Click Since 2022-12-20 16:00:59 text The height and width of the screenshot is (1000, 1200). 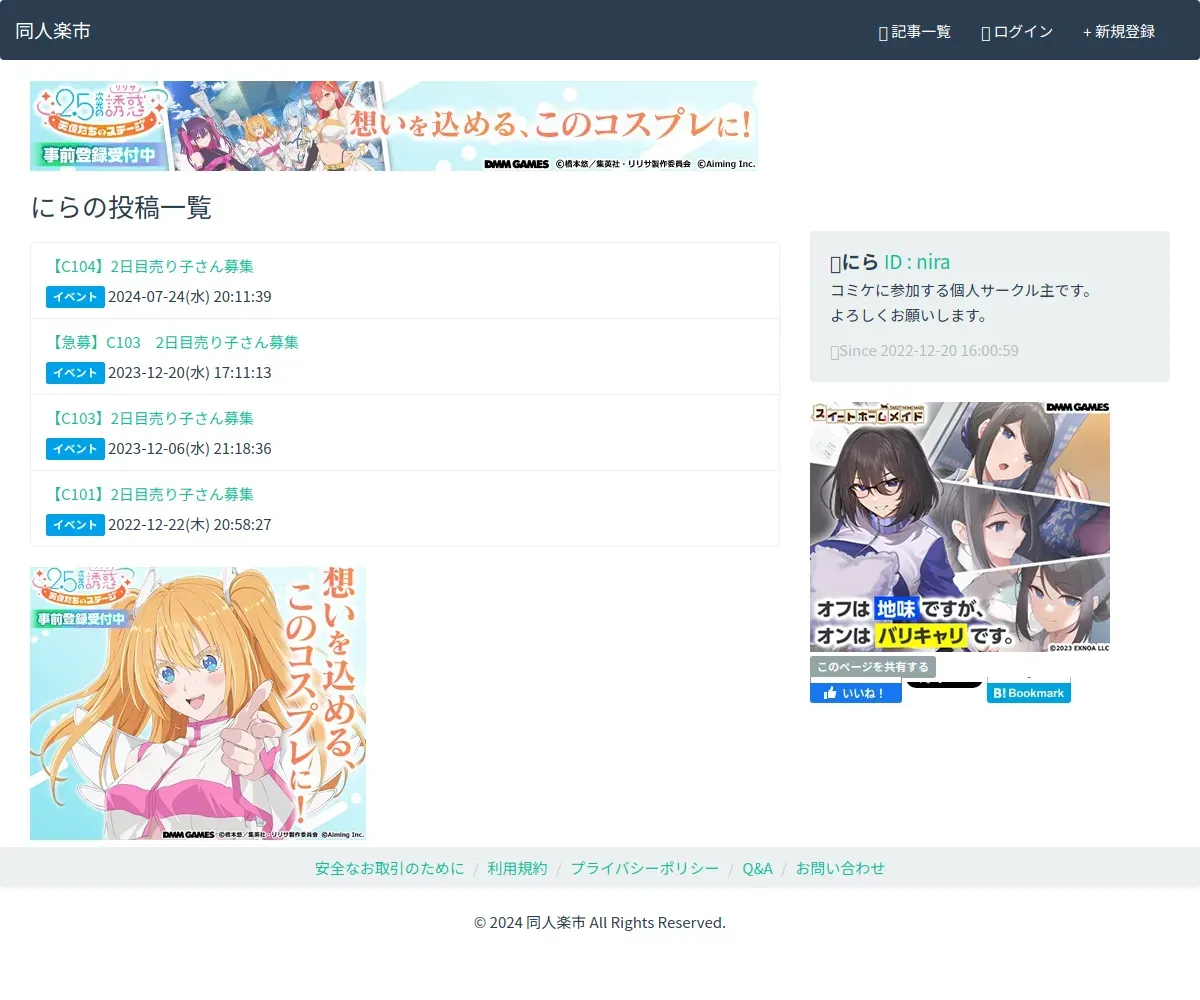click(928, 351)
